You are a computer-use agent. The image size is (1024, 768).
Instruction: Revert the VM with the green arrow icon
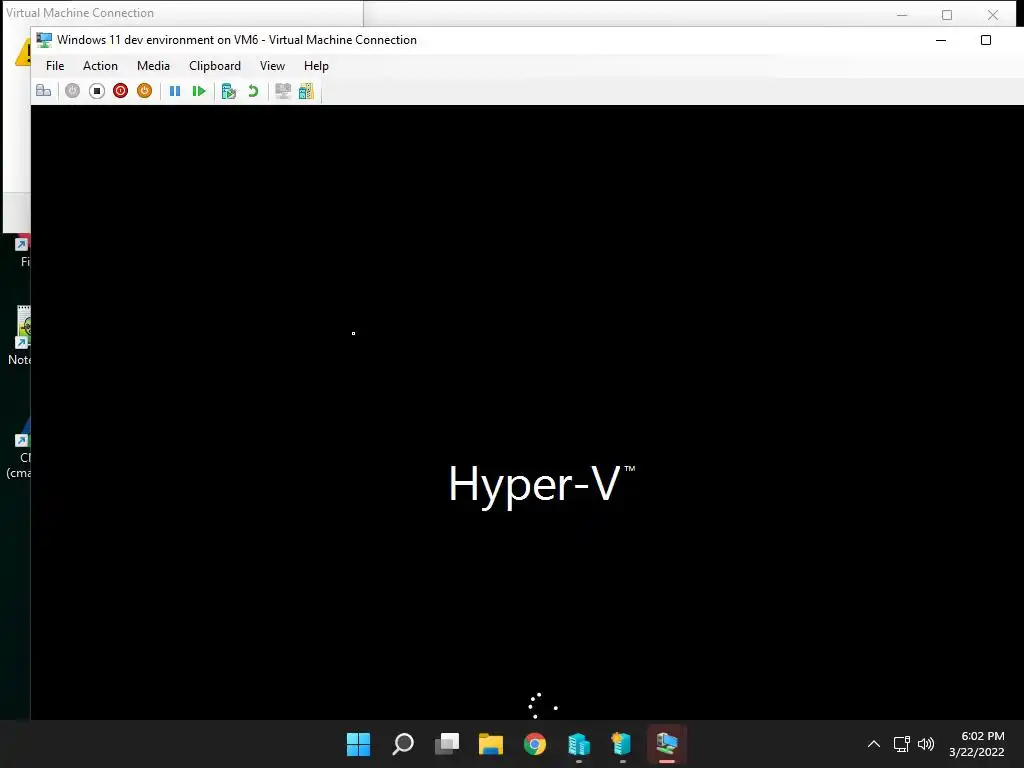pos(253,91)
